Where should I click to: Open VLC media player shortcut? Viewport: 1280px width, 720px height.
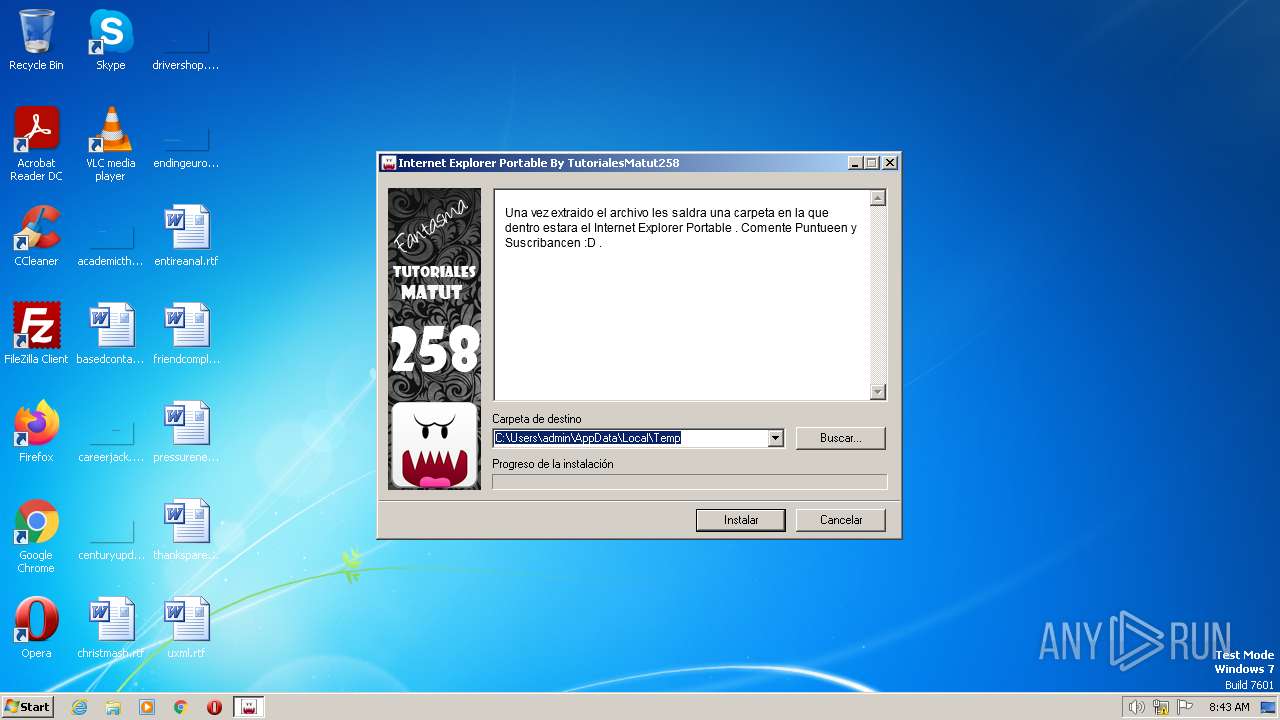pyautogui.click(x=110, y=144)
